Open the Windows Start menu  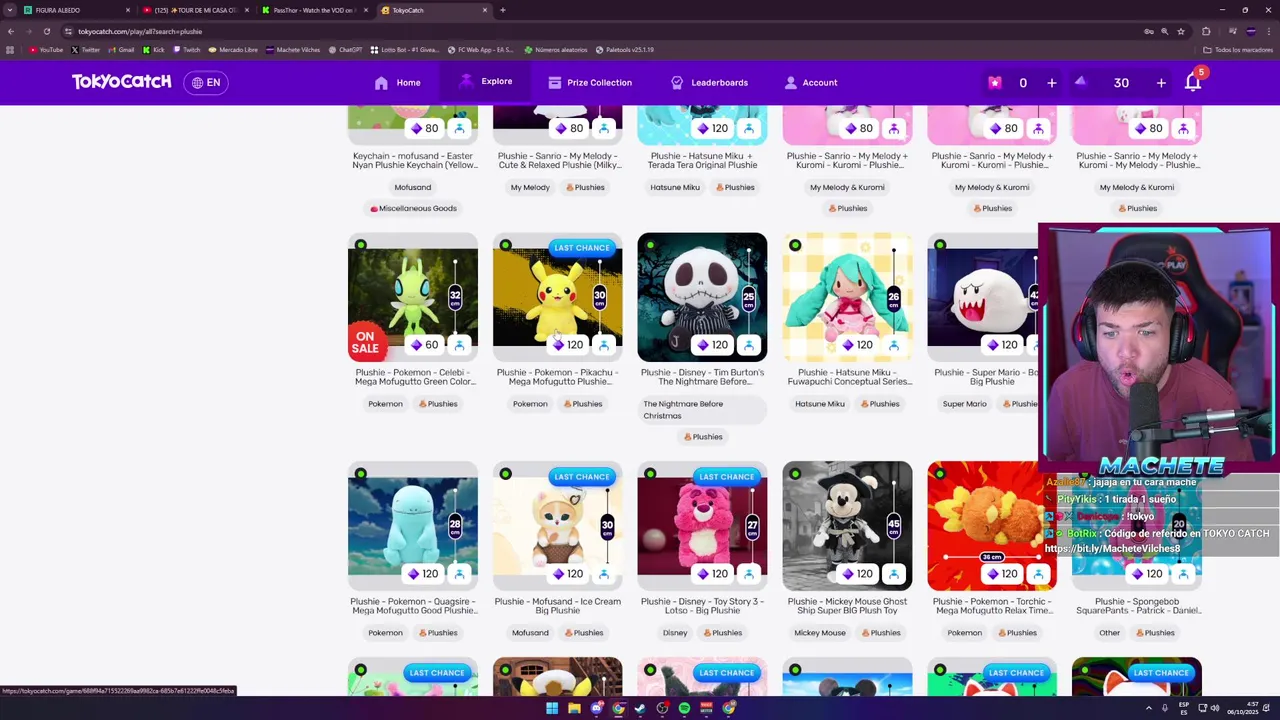coord(551,708)
